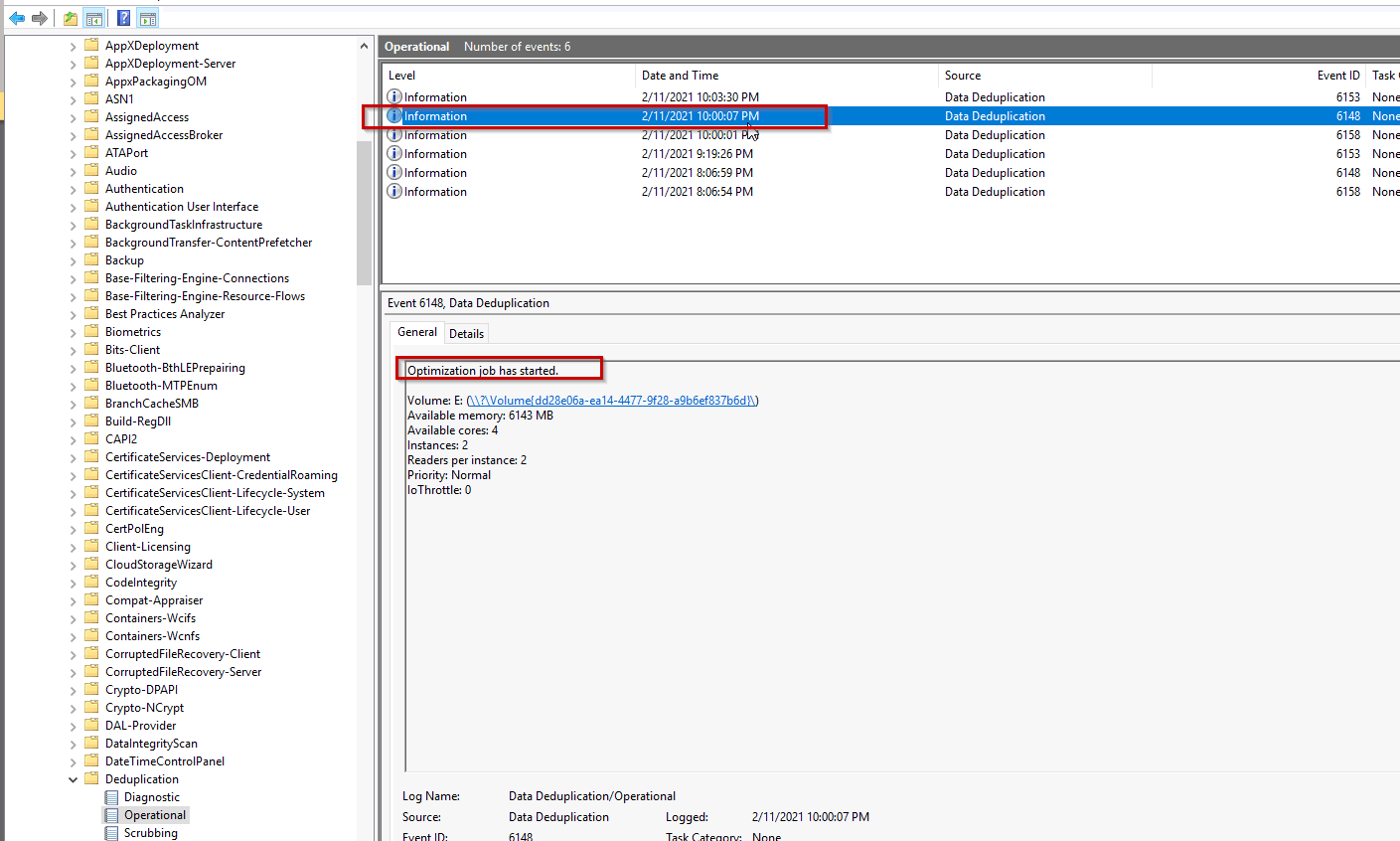
Task: Click the Biometrics folder icon
Action: click(x=91, y=332)
